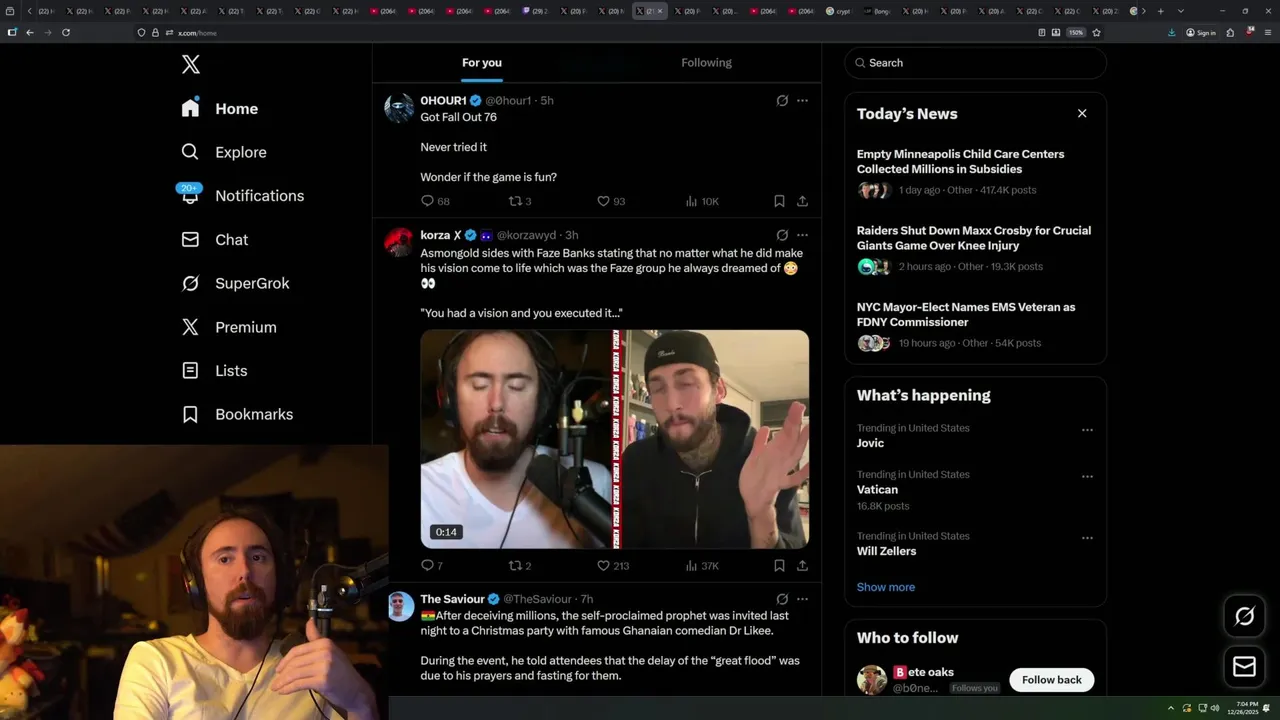Click Show more under What's happening
Viewport: 1280px width, 720px height.
[x=886, y=587]
